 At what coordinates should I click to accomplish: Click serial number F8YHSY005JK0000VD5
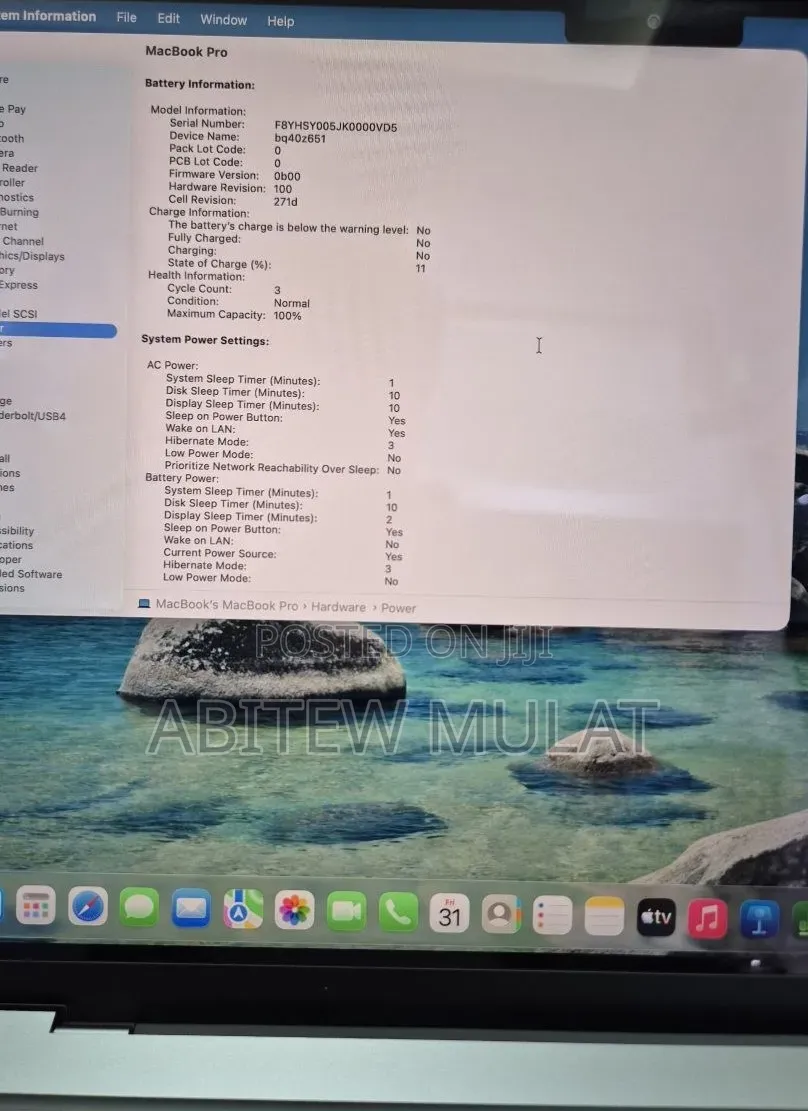[x=336, y=127]
